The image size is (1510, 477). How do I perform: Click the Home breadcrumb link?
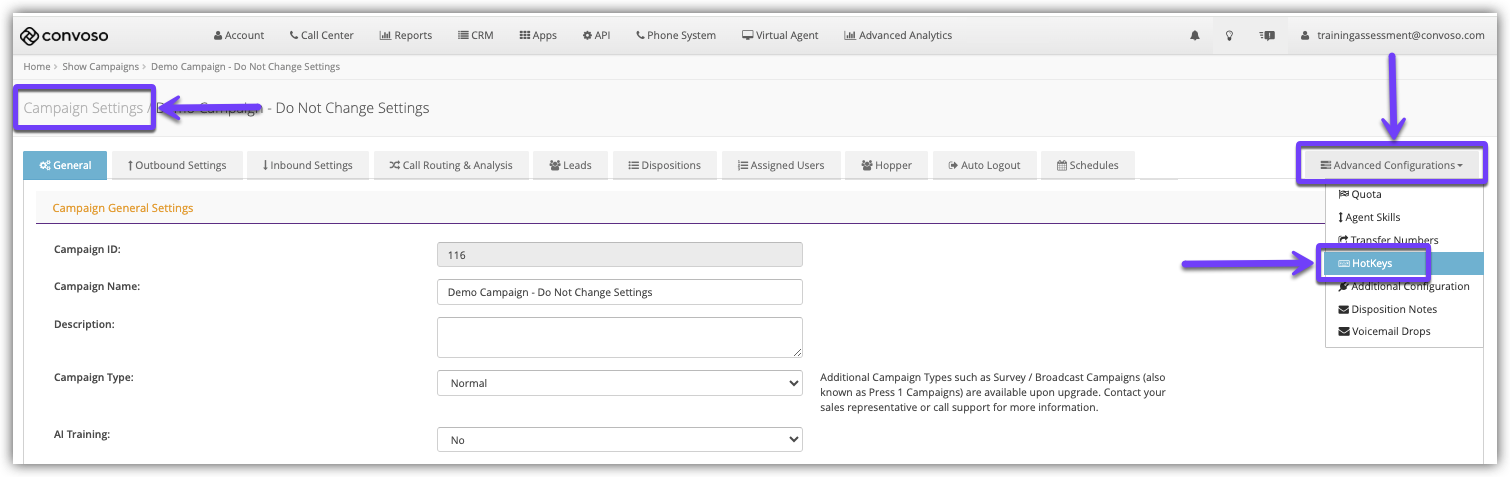36,67
